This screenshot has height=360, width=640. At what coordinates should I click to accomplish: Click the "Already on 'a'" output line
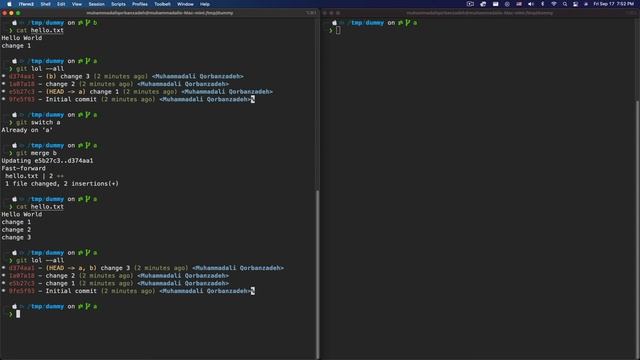27,130
